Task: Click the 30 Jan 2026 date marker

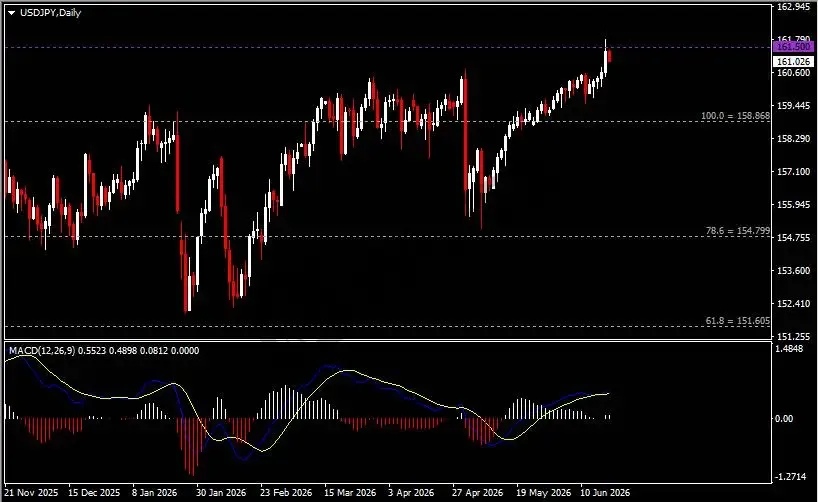Action: coord(221,492)
